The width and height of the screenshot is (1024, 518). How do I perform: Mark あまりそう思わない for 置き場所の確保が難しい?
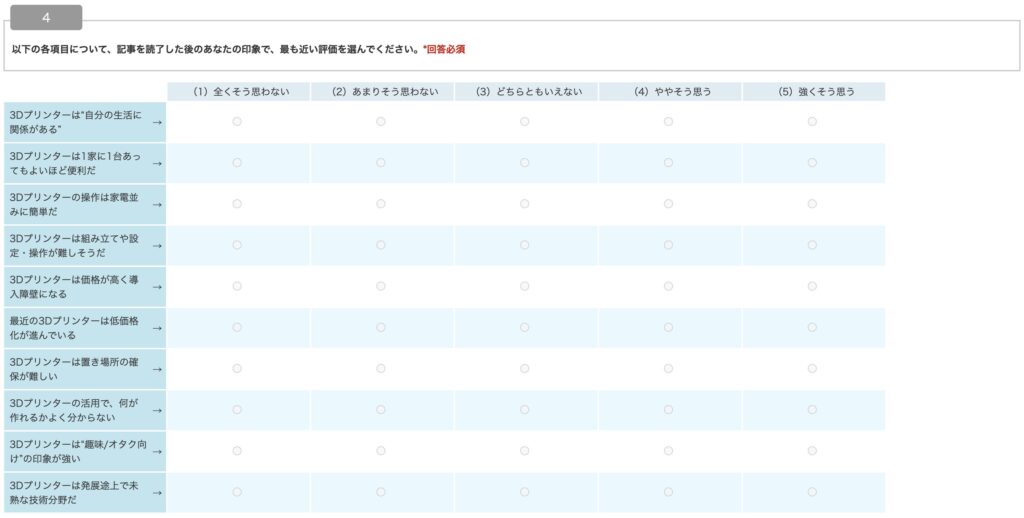click(381, 368)
